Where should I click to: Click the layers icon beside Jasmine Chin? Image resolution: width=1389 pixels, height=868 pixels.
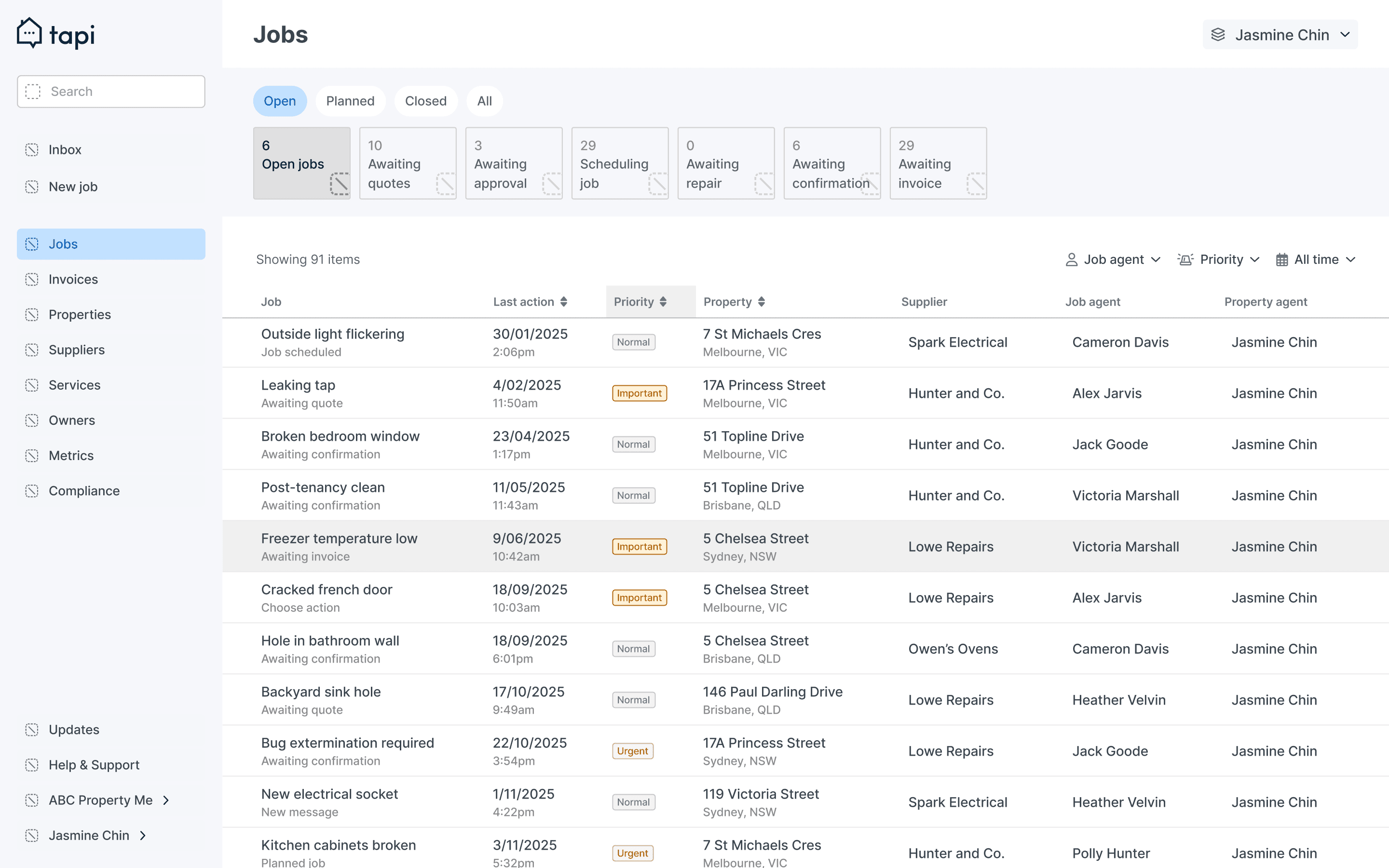[x=1218, y=35]
